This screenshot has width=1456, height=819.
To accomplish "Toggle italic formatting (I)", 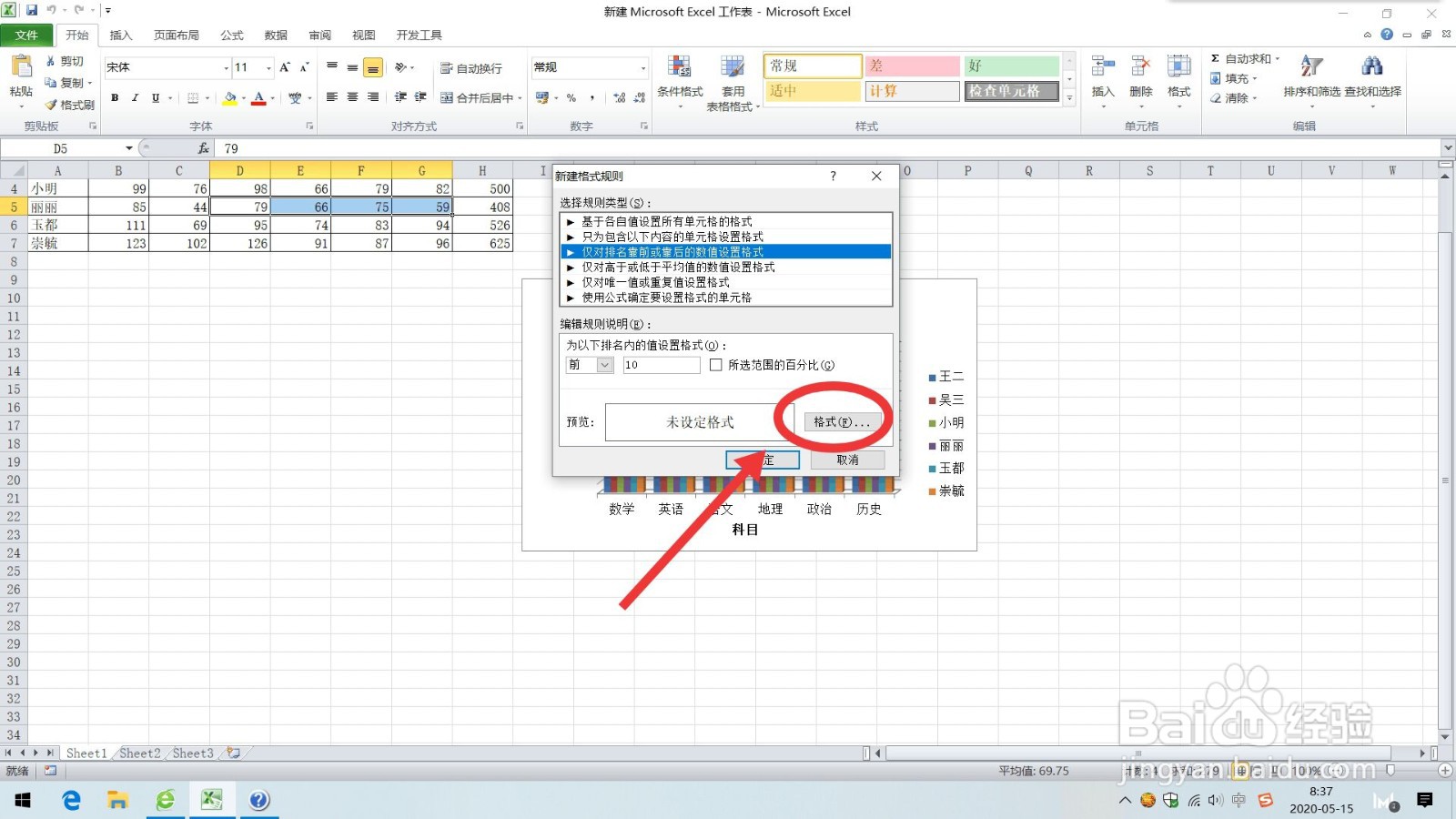I will tap(135, 97).
